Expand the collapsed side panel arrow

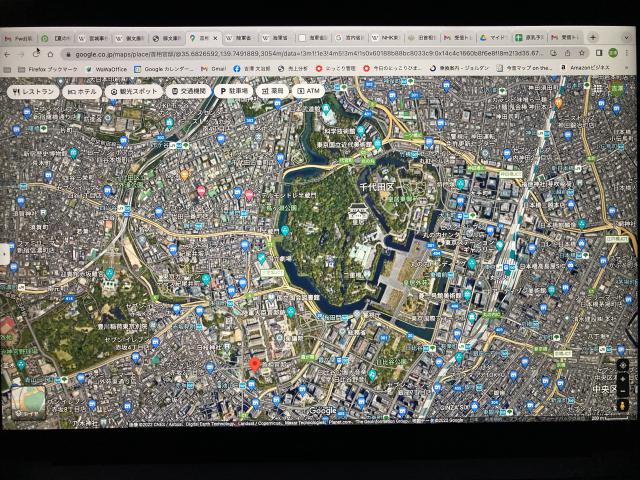(x=4, y=254)
